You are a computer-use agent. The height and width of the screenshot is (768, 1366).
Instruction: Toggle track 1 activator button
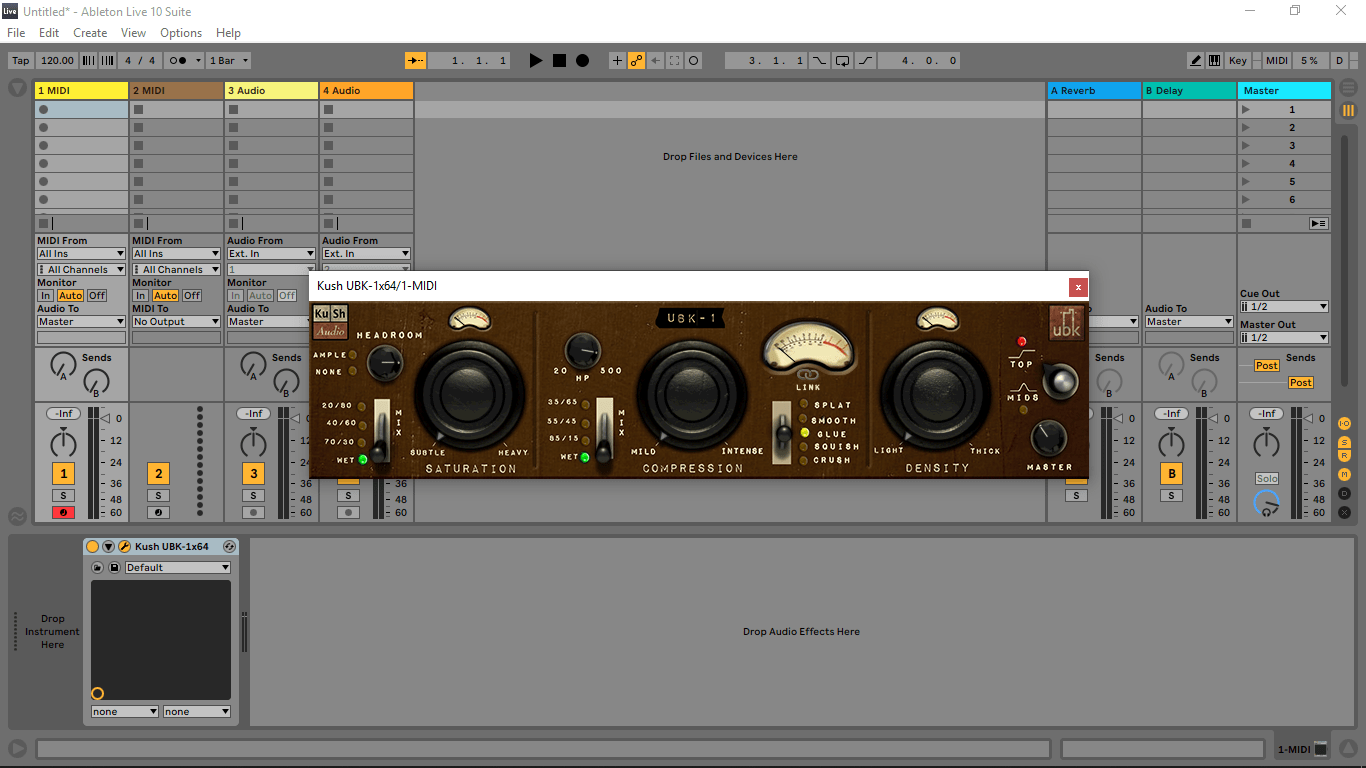(x=63, y=474)
